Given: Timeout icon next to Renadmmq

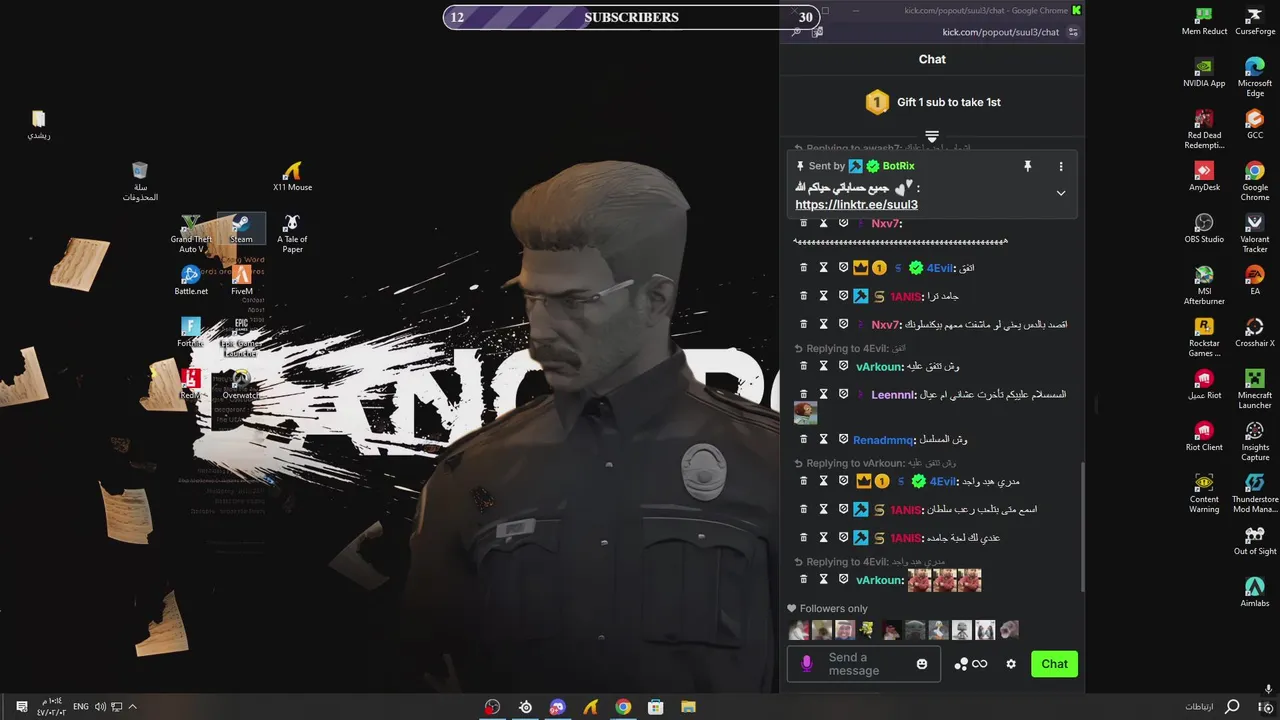Looking at the screenshot, I should [x=823, y=439].
